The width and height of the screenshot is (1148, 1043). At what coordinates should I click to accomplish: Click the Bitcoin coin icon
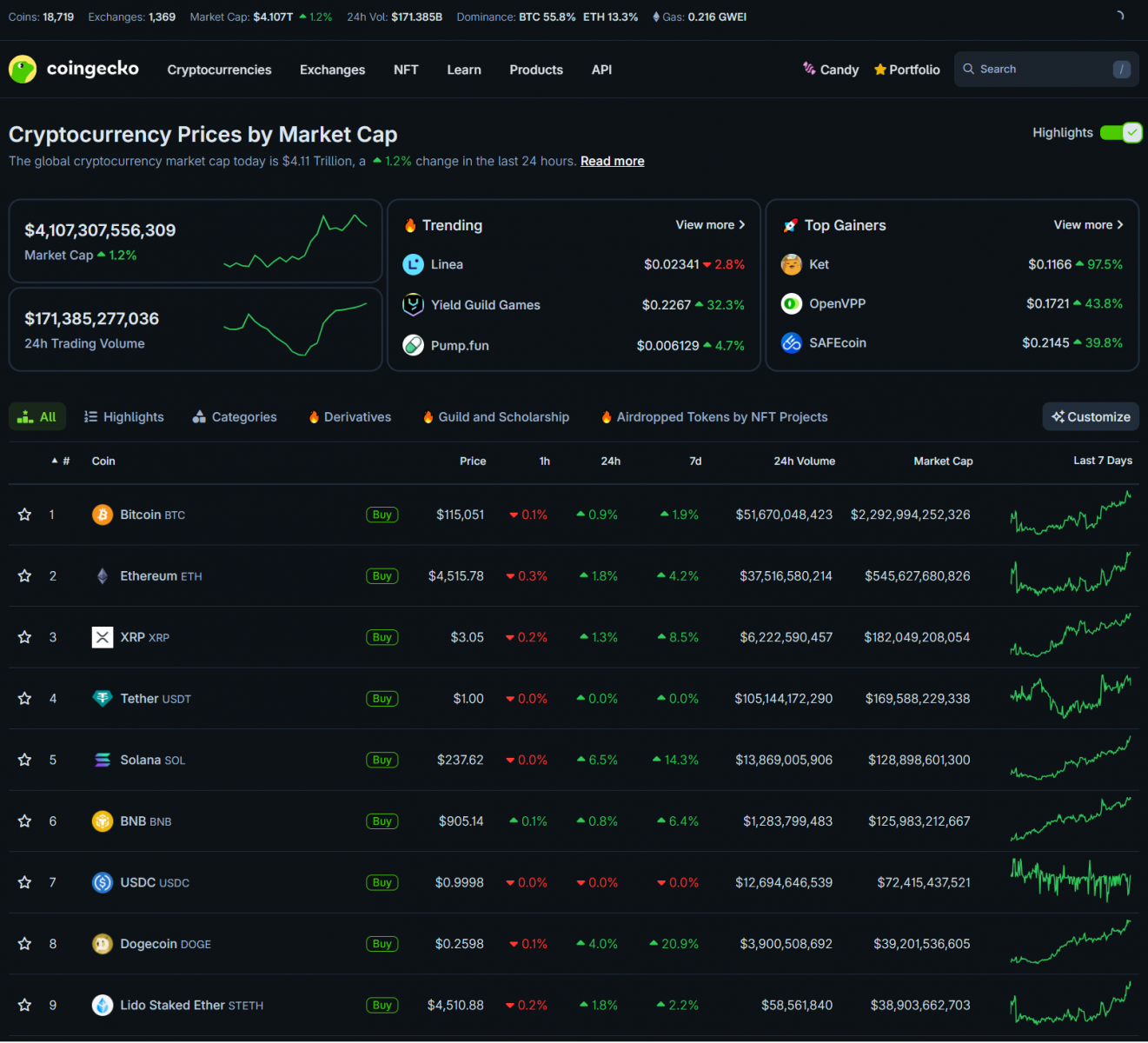tap(103, 515)
